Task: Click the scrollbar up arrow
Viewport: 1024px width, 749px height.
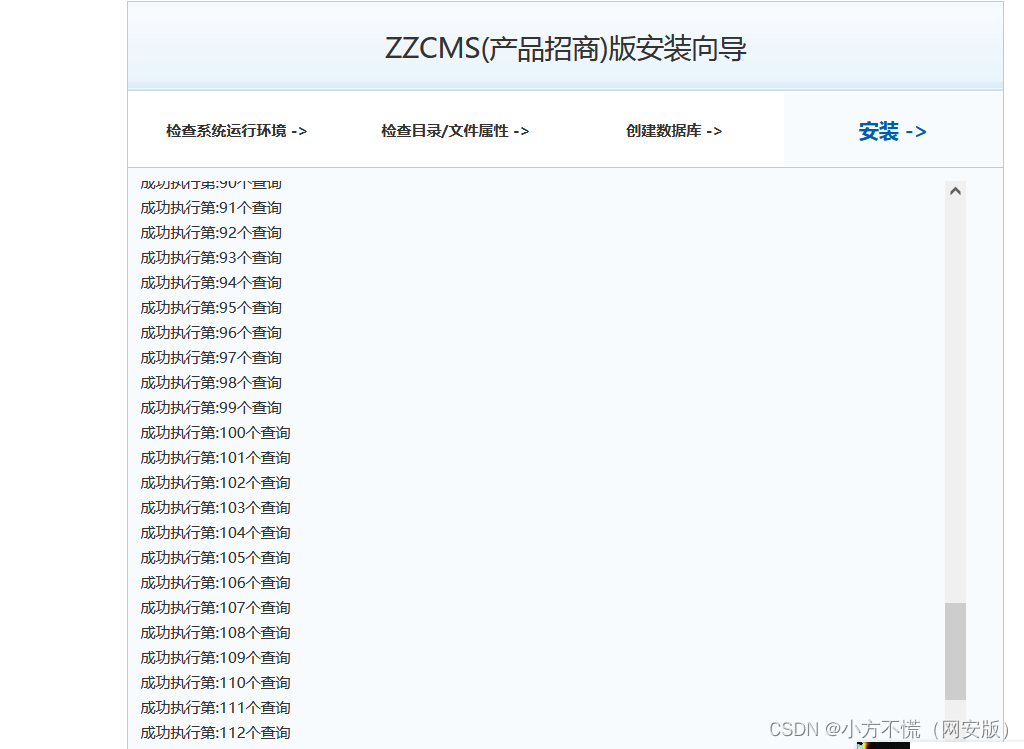Action: coord(956,190)
